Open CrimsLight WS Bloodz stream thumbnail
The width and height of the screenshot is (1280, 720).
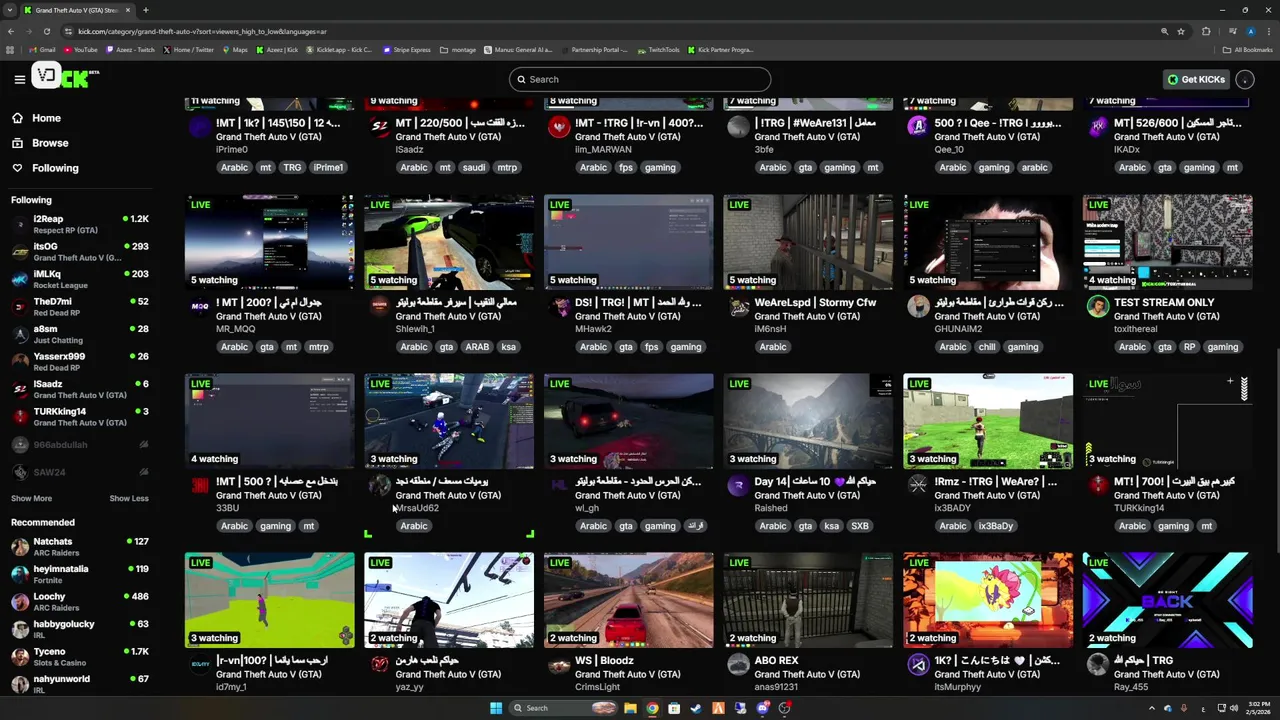pyautogui.click(x=629, y=600)
